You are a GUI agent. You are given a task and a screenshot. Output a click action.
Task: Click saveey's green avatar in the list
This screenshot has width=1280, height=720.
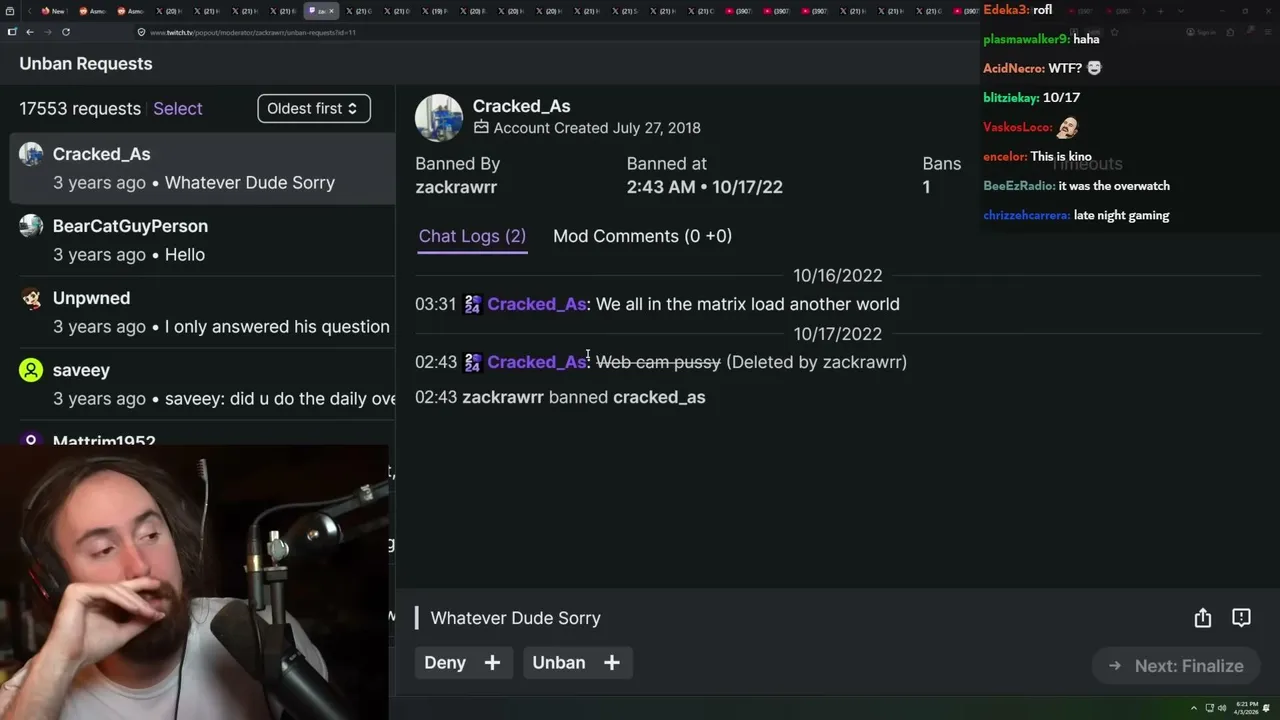click(31, 370)
